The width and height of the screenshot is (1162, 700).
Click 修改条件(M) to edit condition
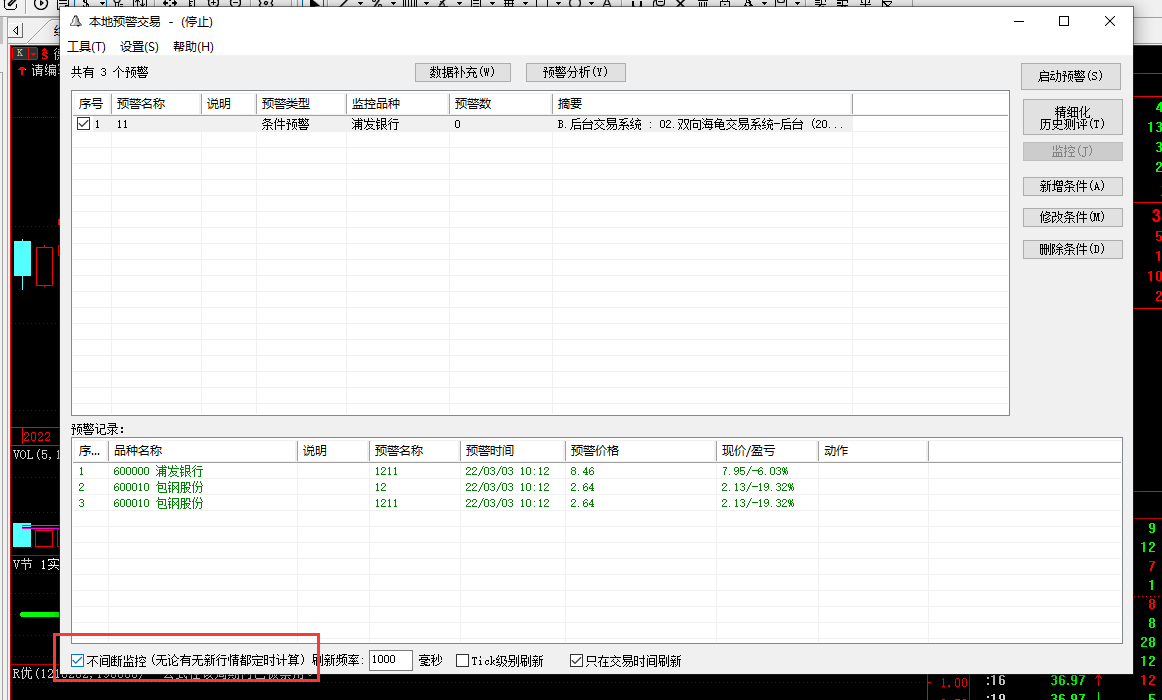[x=1072, y=217]
